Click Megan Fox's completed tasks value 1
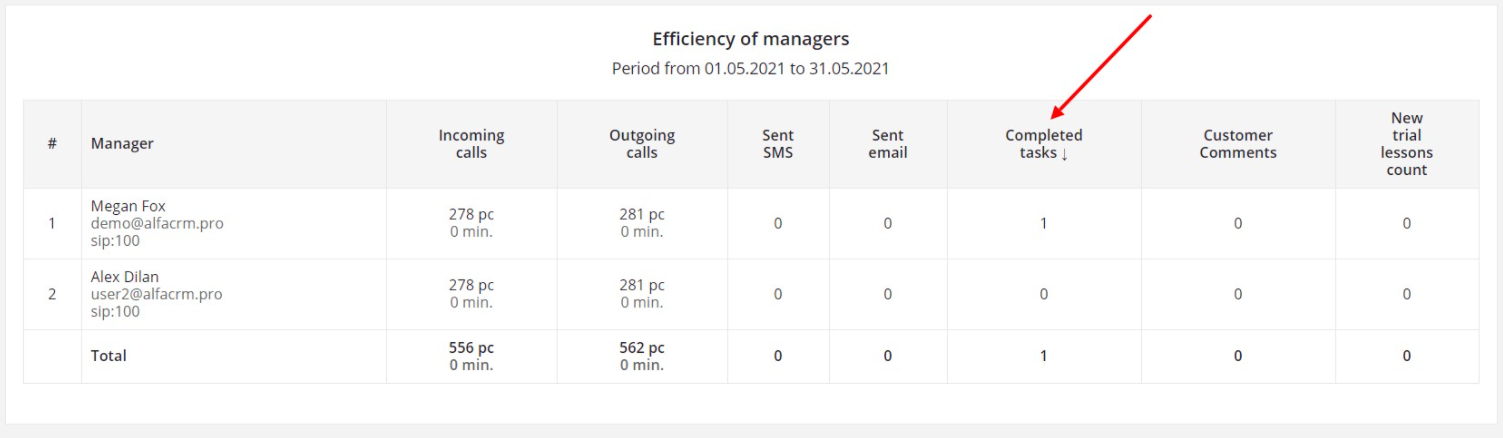The height and width of the screenshot is (438, 1503). (x=1043, y=224)
